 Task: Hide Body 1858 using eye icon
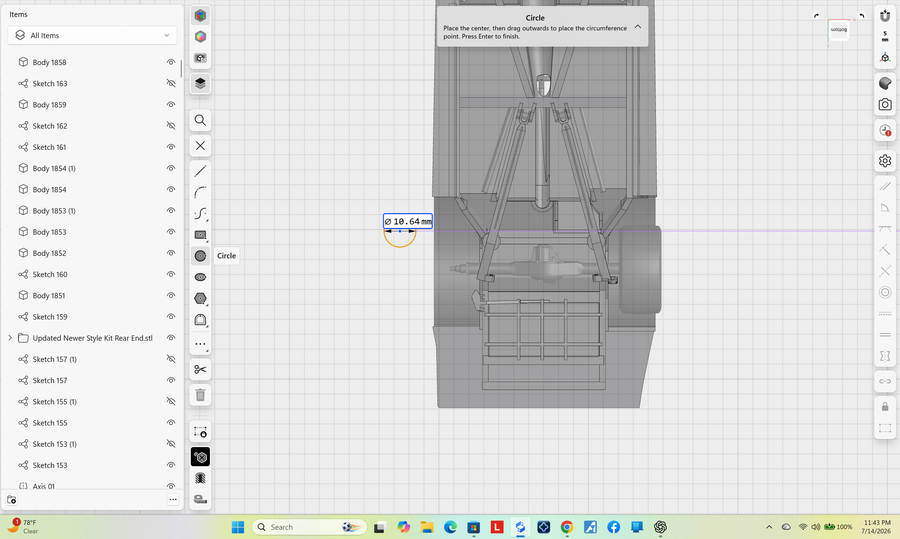(x=170, y=62)
